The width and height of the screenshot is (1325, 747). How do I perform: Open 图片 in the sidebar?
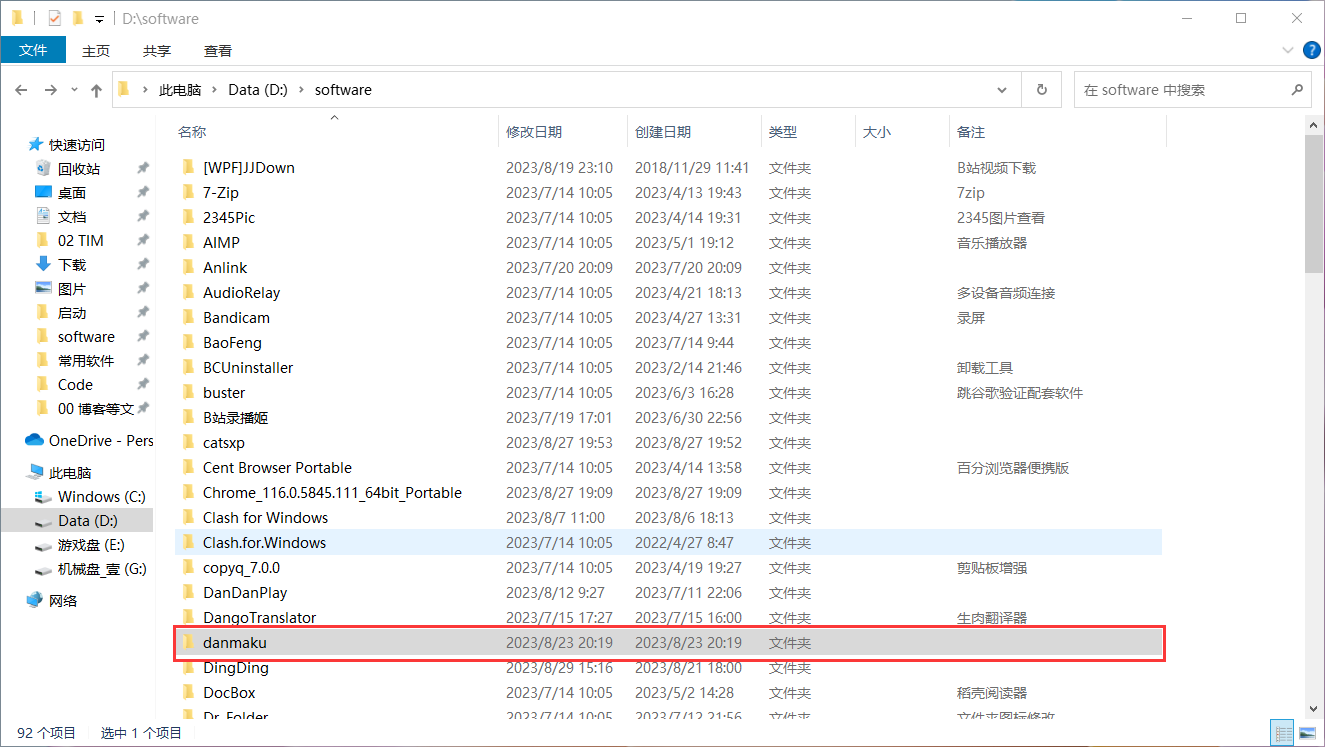pyautogui.click(x=71, y=289)
